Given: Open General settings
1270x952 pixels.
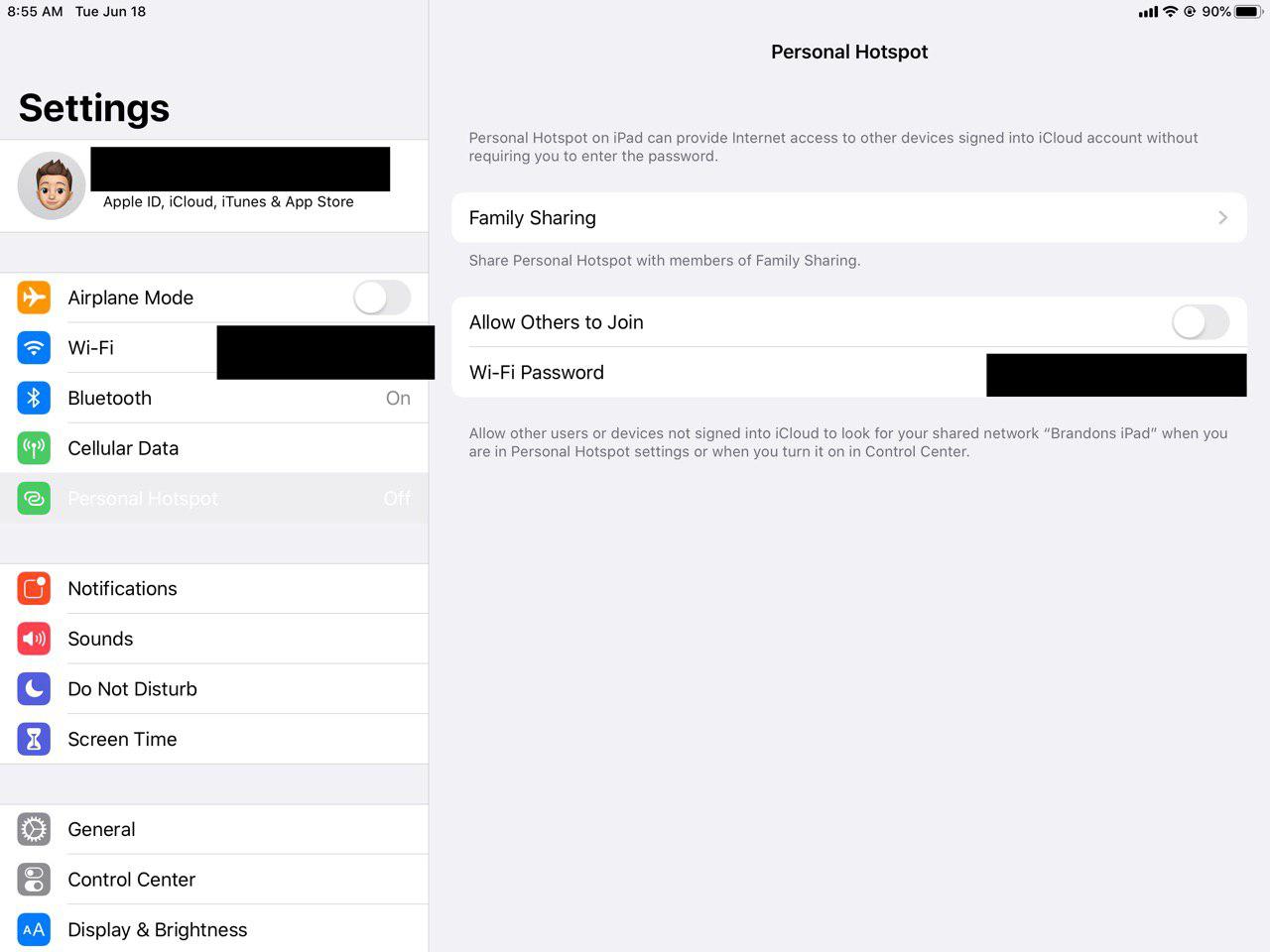Looking at the screenshot, I should pos(214,829).
